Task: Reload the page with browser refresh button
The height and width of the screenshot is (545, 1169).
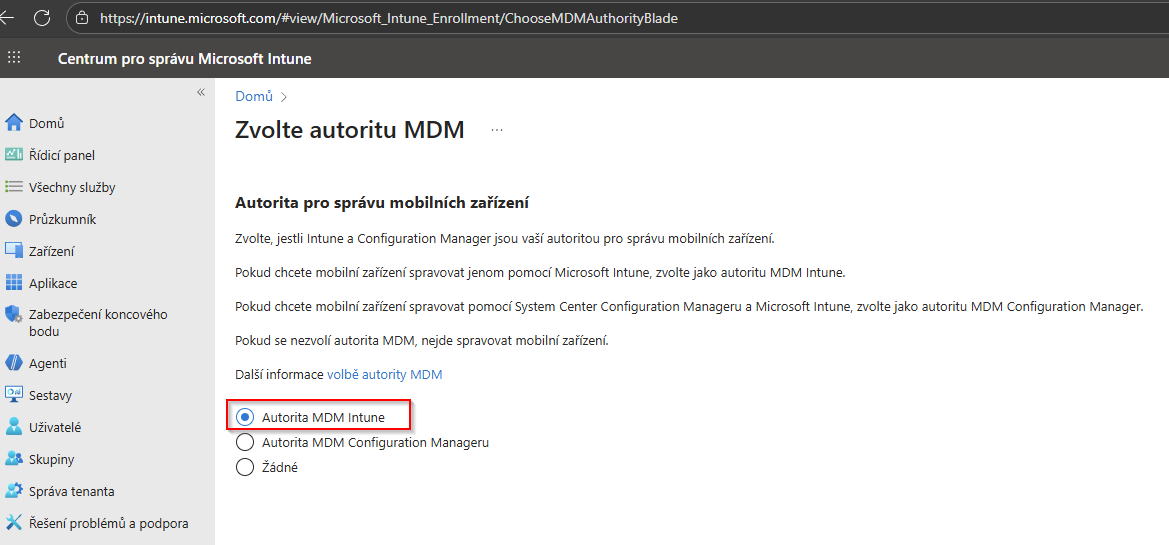Action: click(42, 18)
